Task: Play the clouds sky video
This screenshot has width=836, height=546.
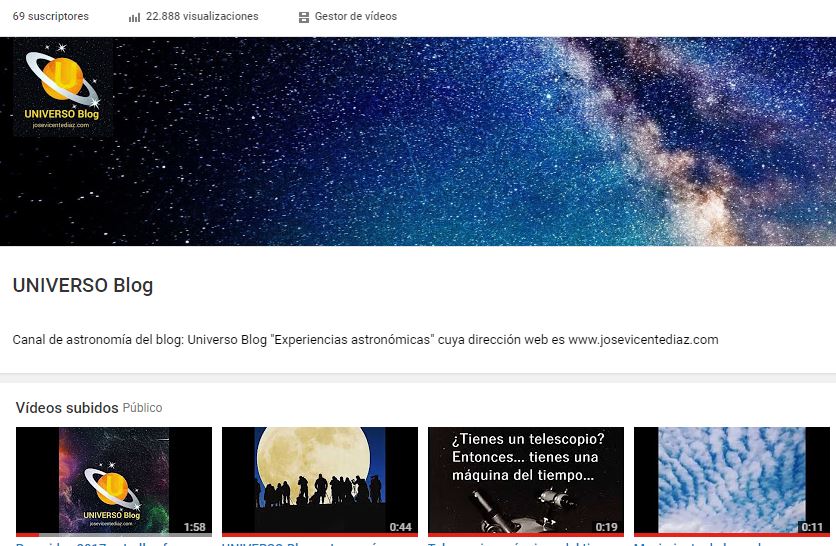Action: [732, 480]
